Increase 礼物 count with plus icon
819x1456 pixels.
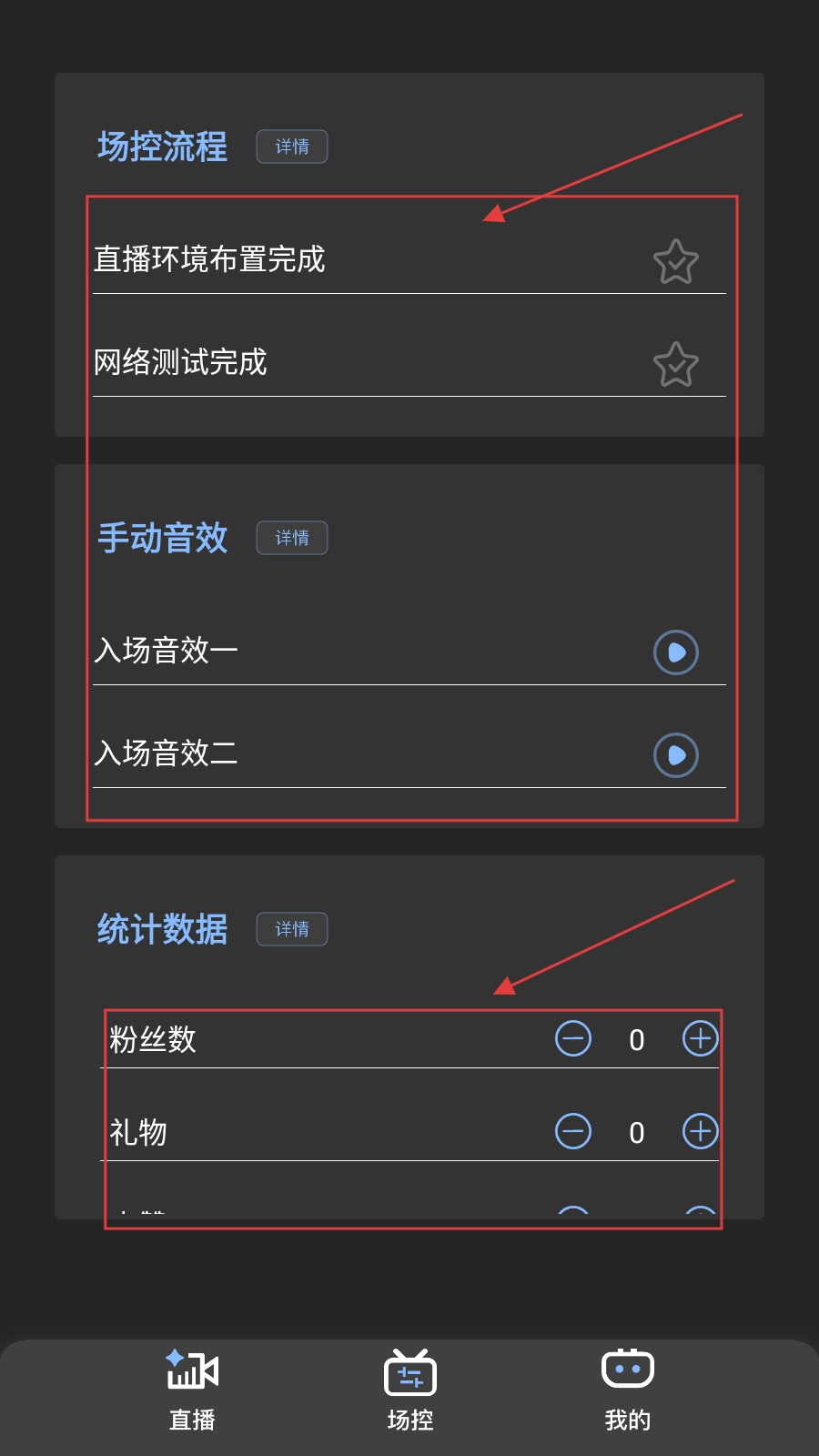point(701,1131)
